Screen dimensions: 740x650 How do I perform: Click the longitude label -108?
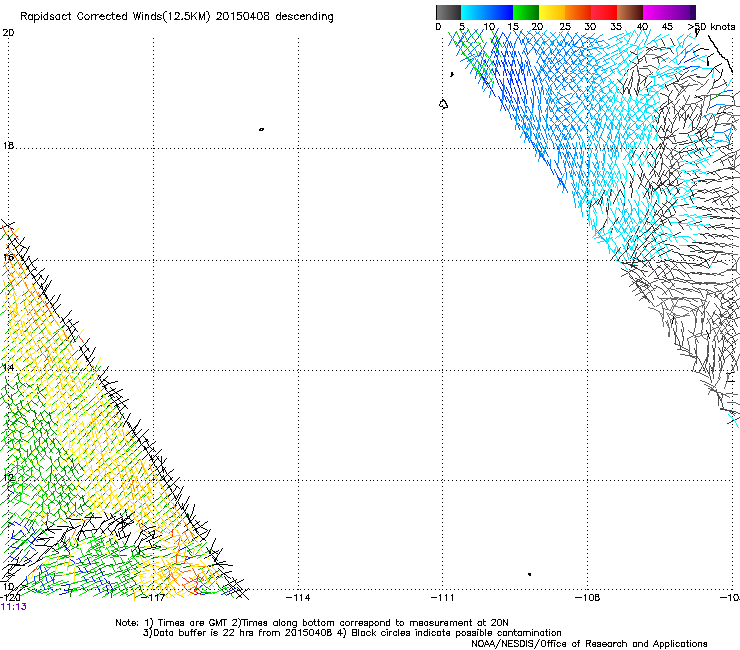pos(588,598)
